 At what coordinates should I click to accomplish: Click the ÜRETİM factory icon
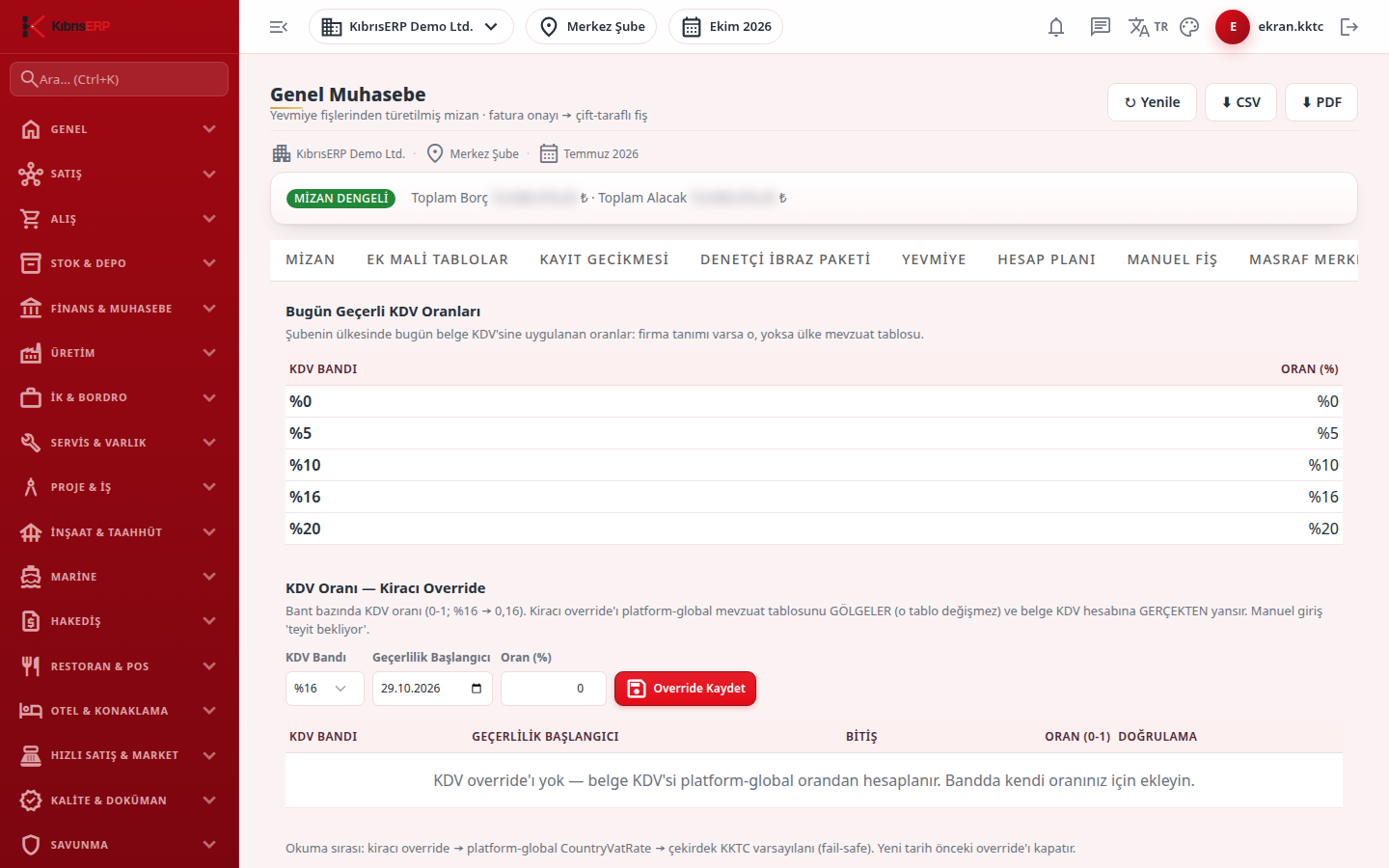(x=31, y=353)
